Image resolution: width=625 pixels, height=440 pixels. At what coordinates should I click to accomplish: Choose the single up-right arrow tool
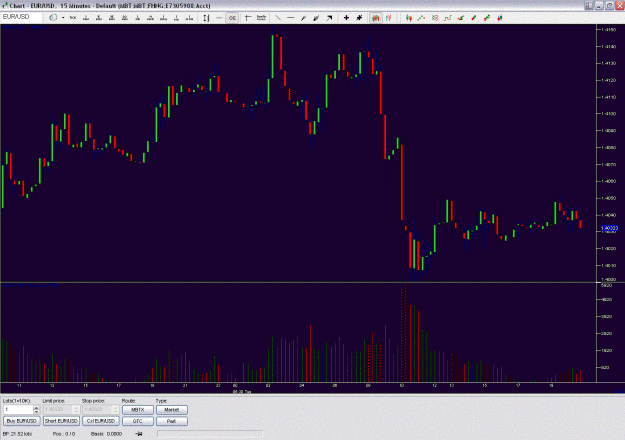coord(329,18)
